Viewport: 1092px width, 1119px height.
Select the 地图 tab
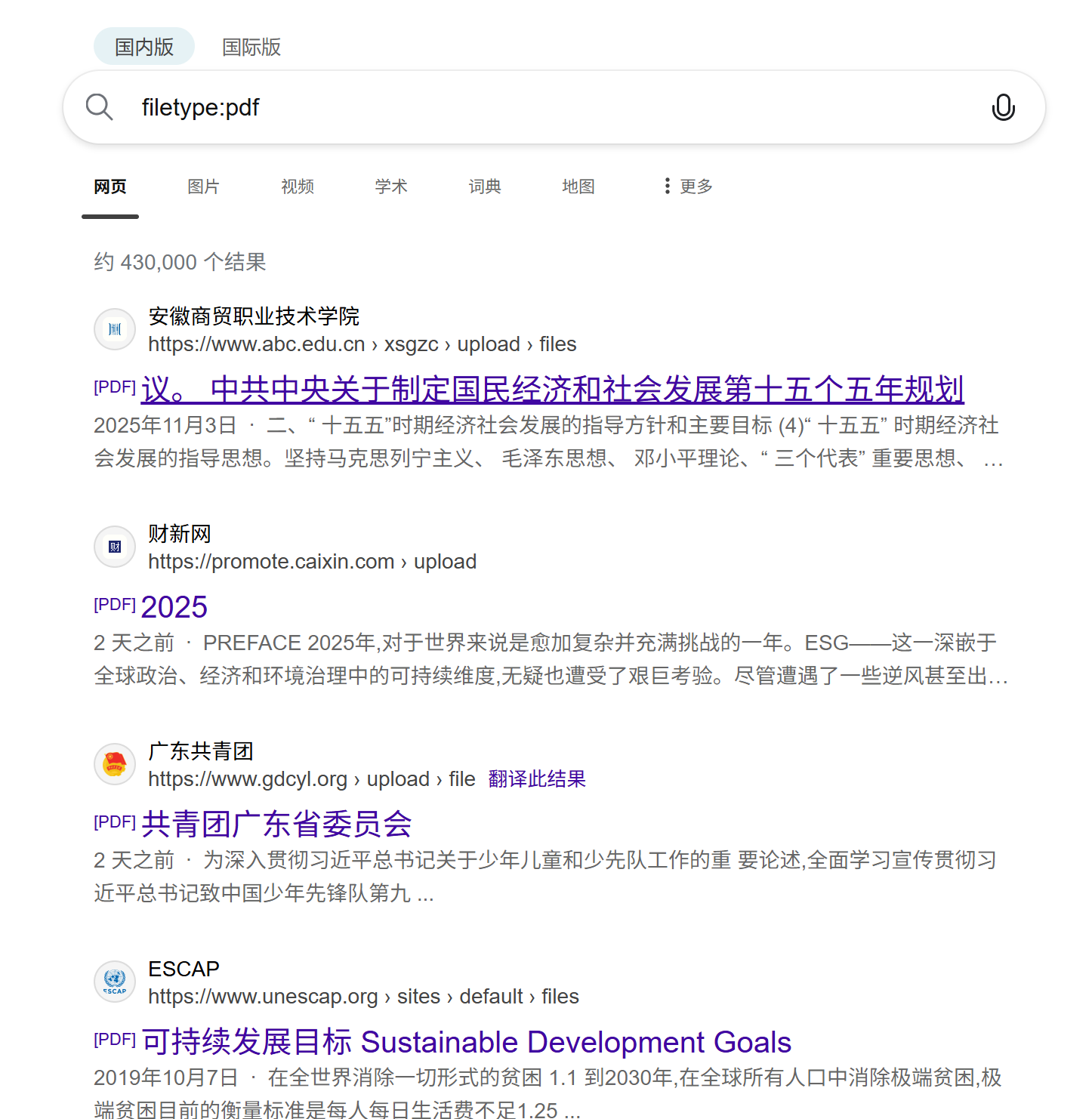578,186
